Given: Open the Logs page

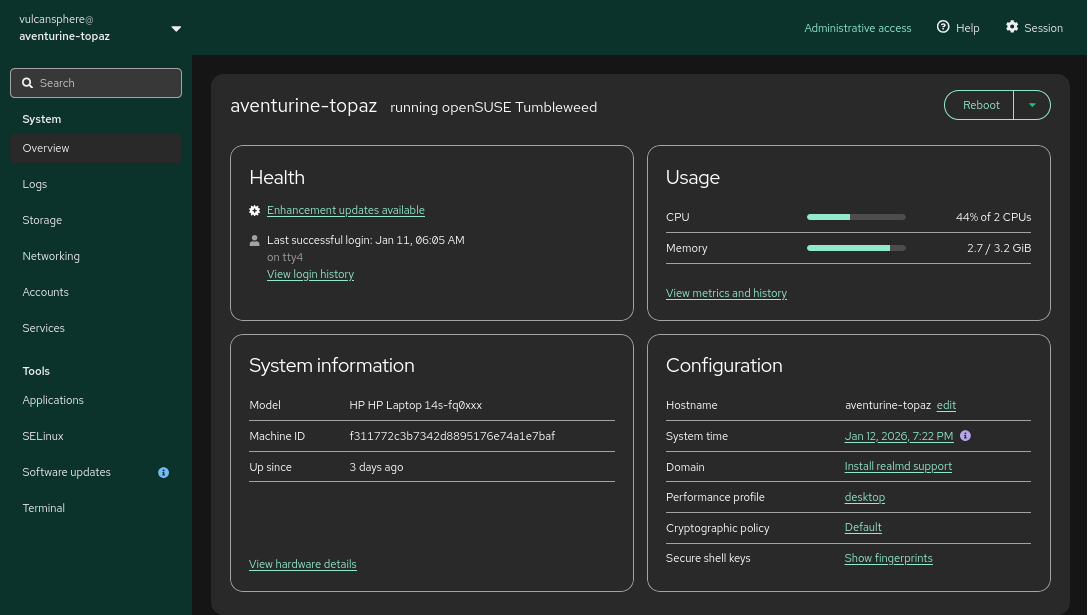Looking at the screenshot, I should (x=96, y=184).
